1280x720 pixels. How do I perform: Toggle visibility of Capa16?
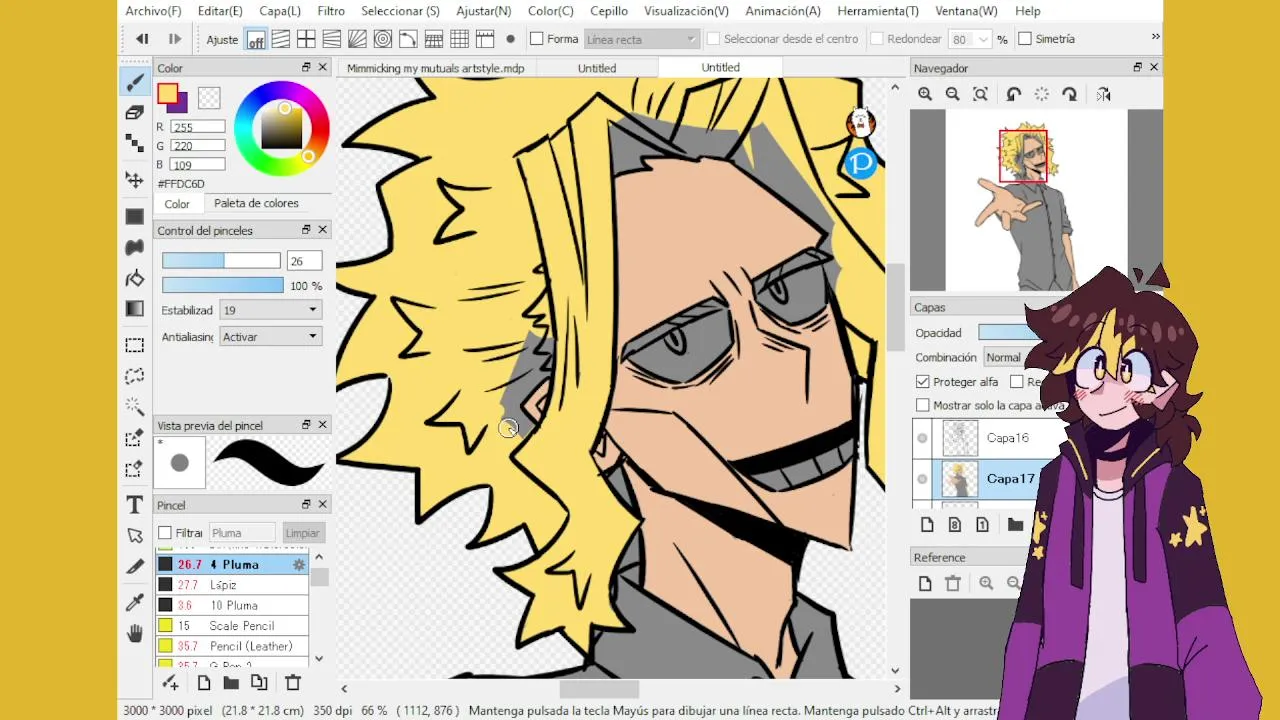coord(922,438)
